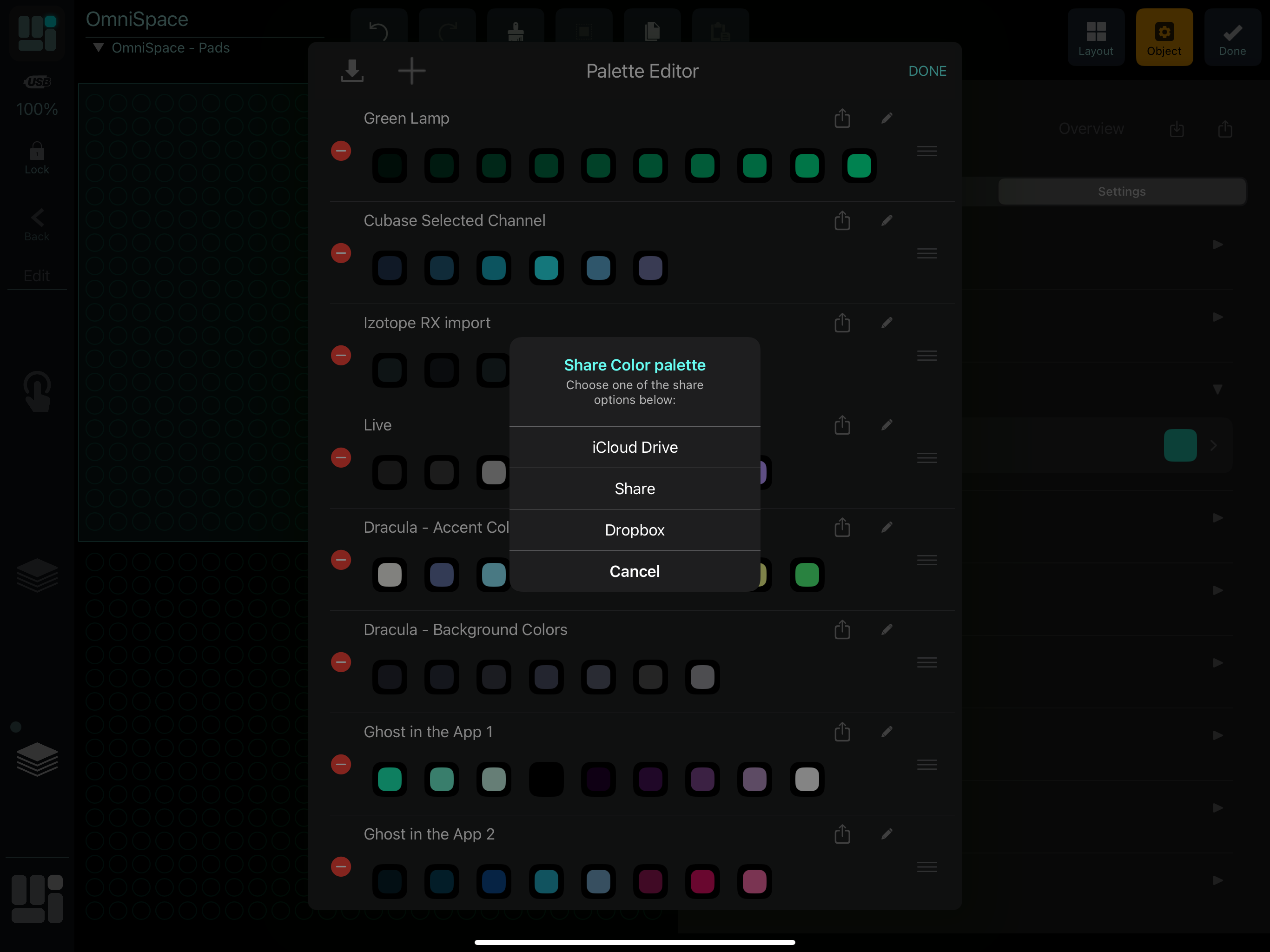Viewport: 1270px width, 952px height.
Task: Remove the Dracula - Background Colors palette
Action: (341, 662)
